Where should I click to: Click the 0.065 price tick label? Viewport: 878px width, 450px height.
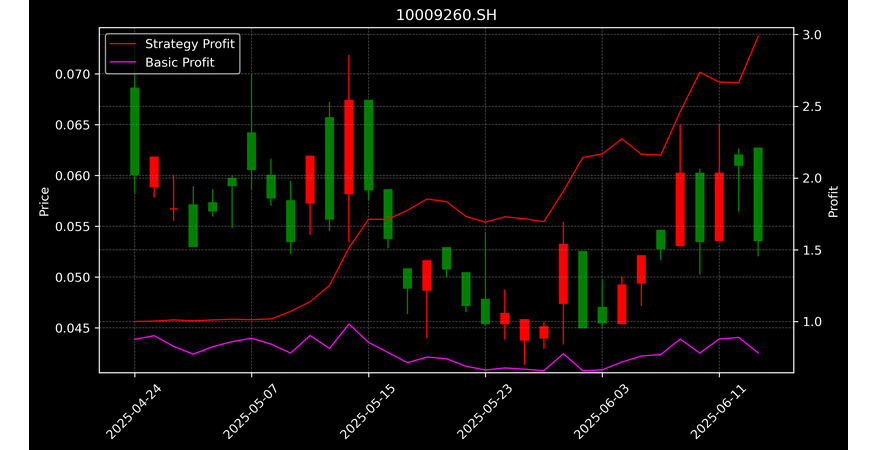[x=73, y=125]
